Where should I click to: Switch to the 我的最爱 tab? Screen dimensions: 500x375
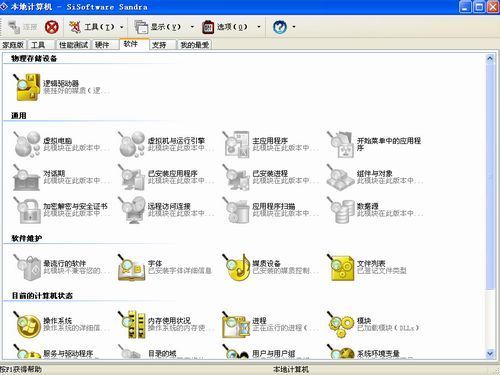(195, 45)
